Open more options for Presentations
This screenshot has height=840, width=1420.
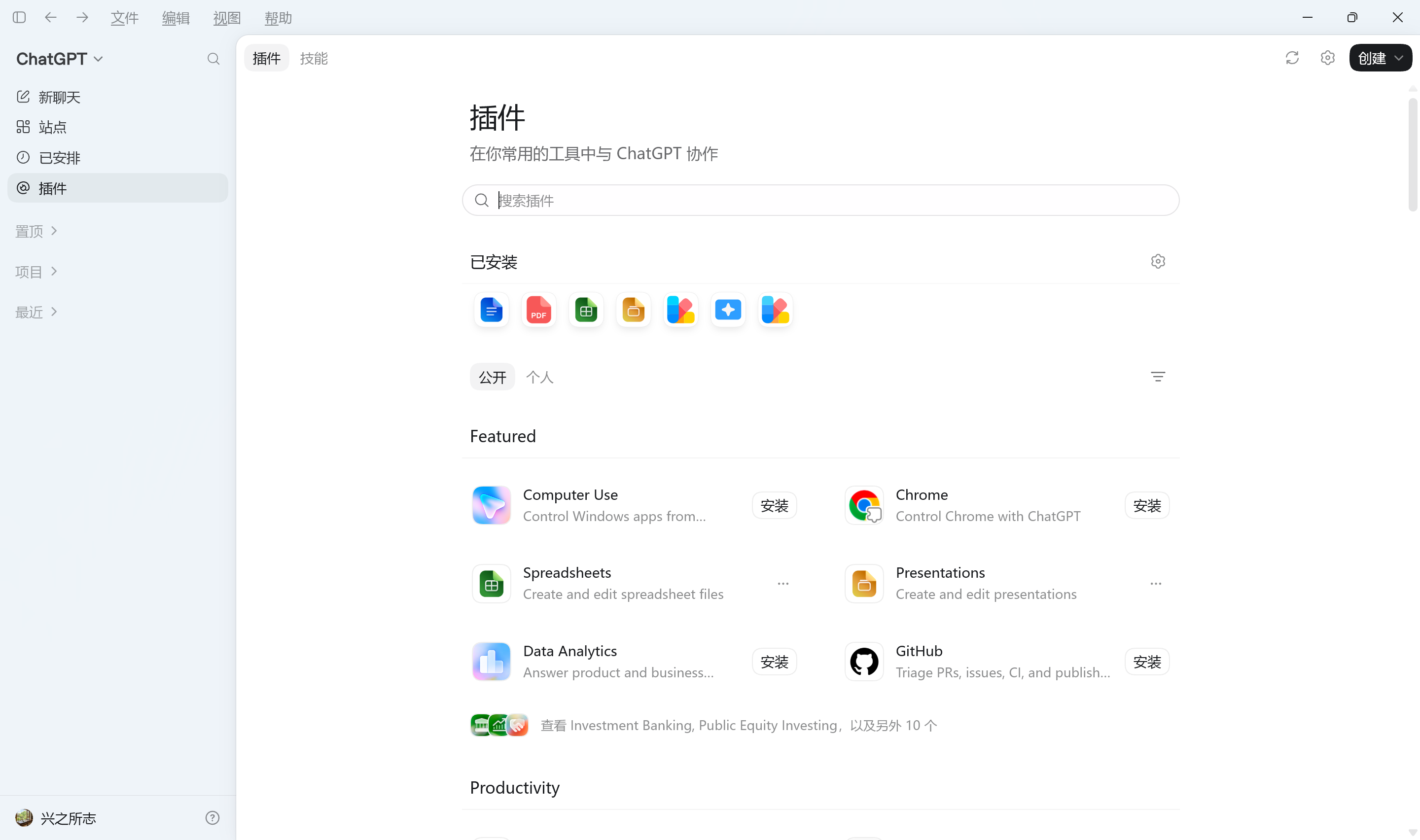(x=1156, y=584)
